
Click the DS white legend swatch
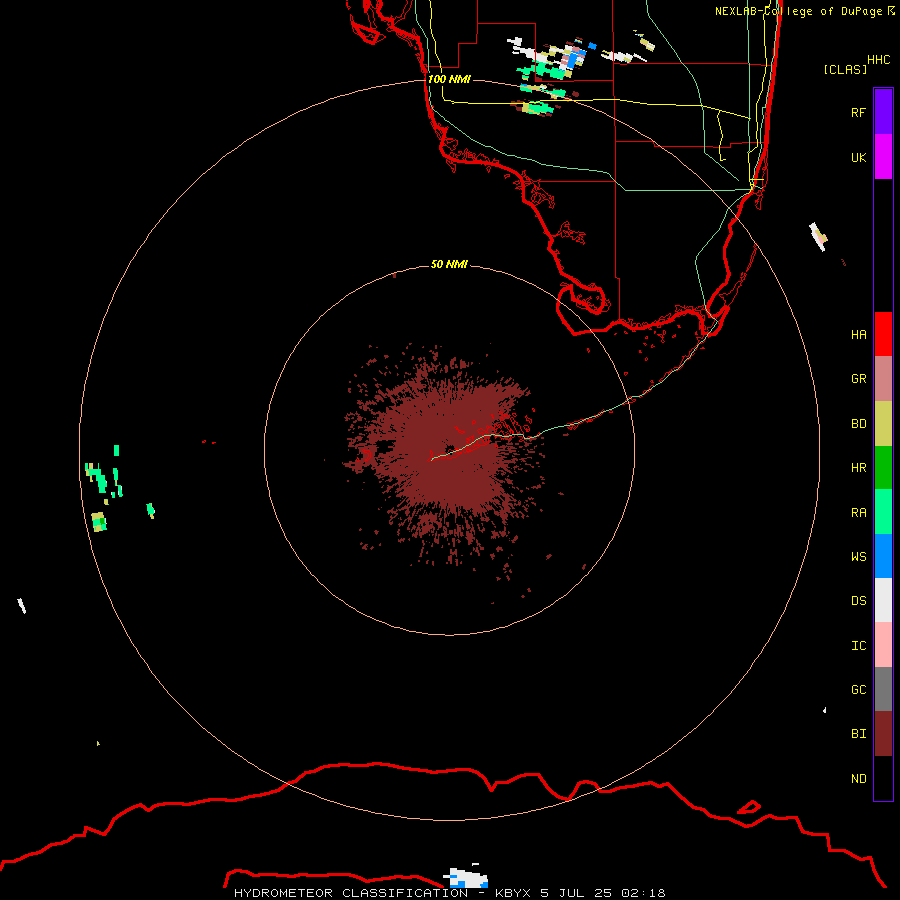(x=883, y=600)
